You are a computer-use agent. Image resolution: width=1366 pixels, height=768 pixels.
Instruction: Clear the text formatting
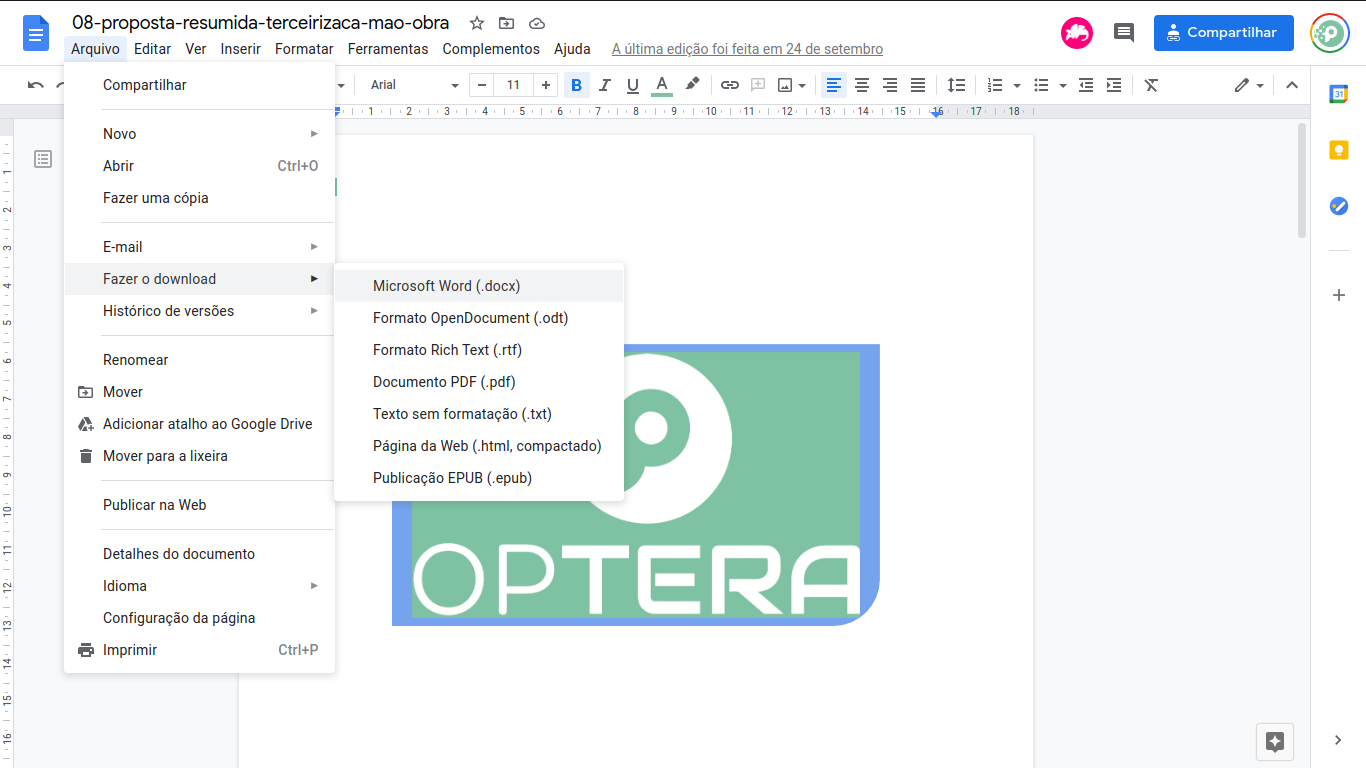(1151, 85)
